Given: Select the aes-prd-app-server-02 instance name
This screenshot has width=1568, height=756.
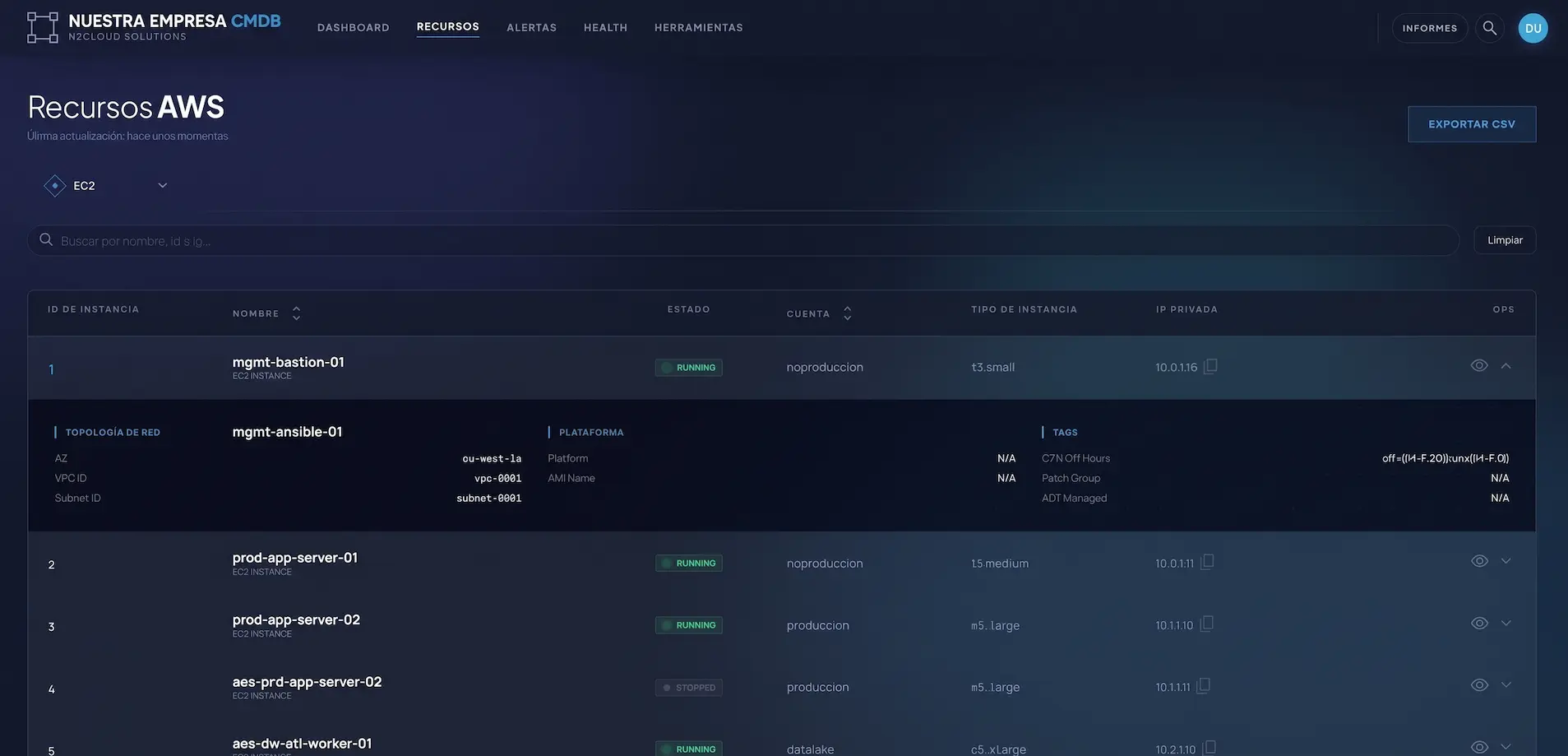Looking at the screenshot, I should (307, 682).
